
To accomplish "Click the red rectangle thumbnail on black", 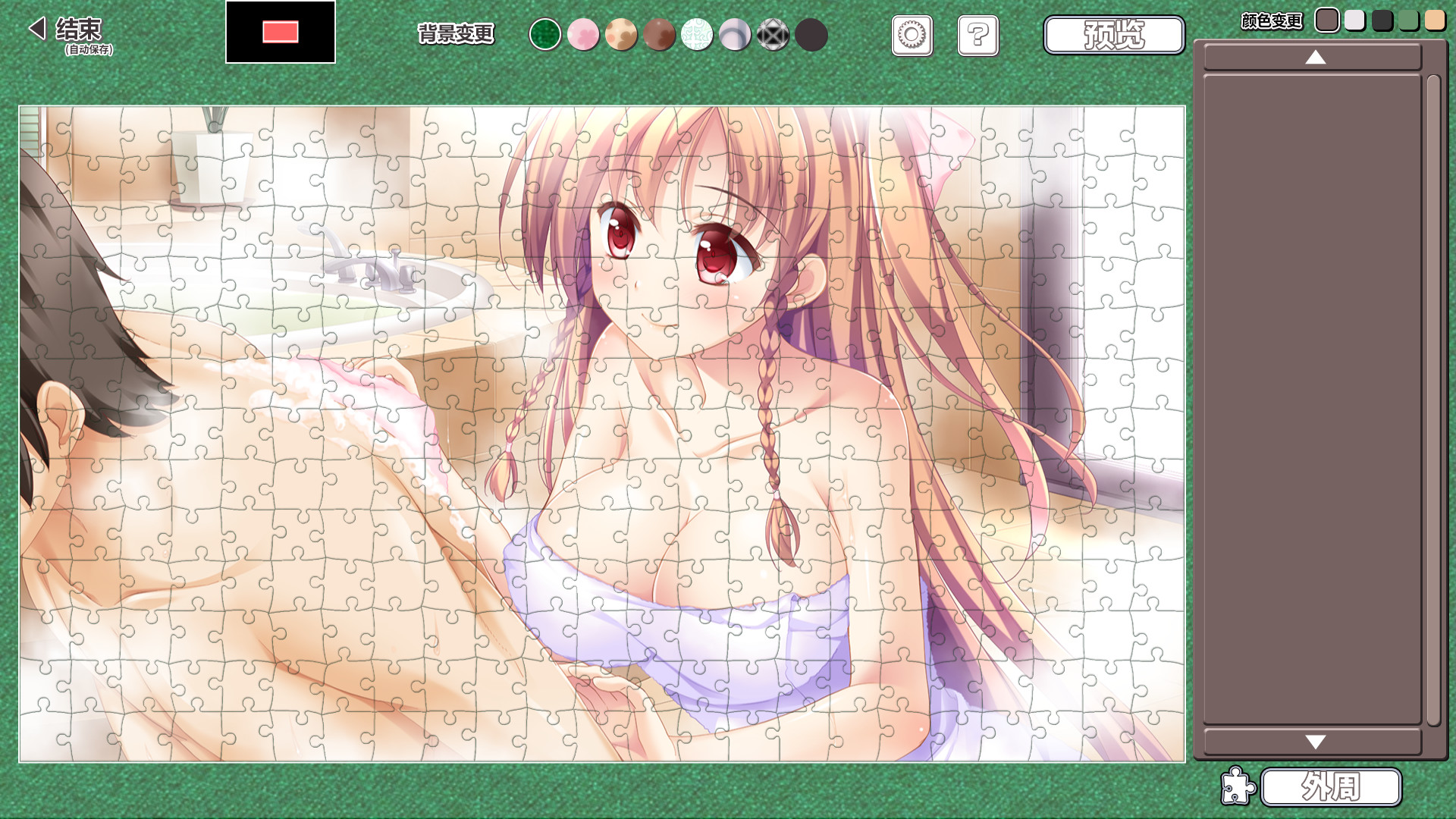I will click(x=281, y=32).
